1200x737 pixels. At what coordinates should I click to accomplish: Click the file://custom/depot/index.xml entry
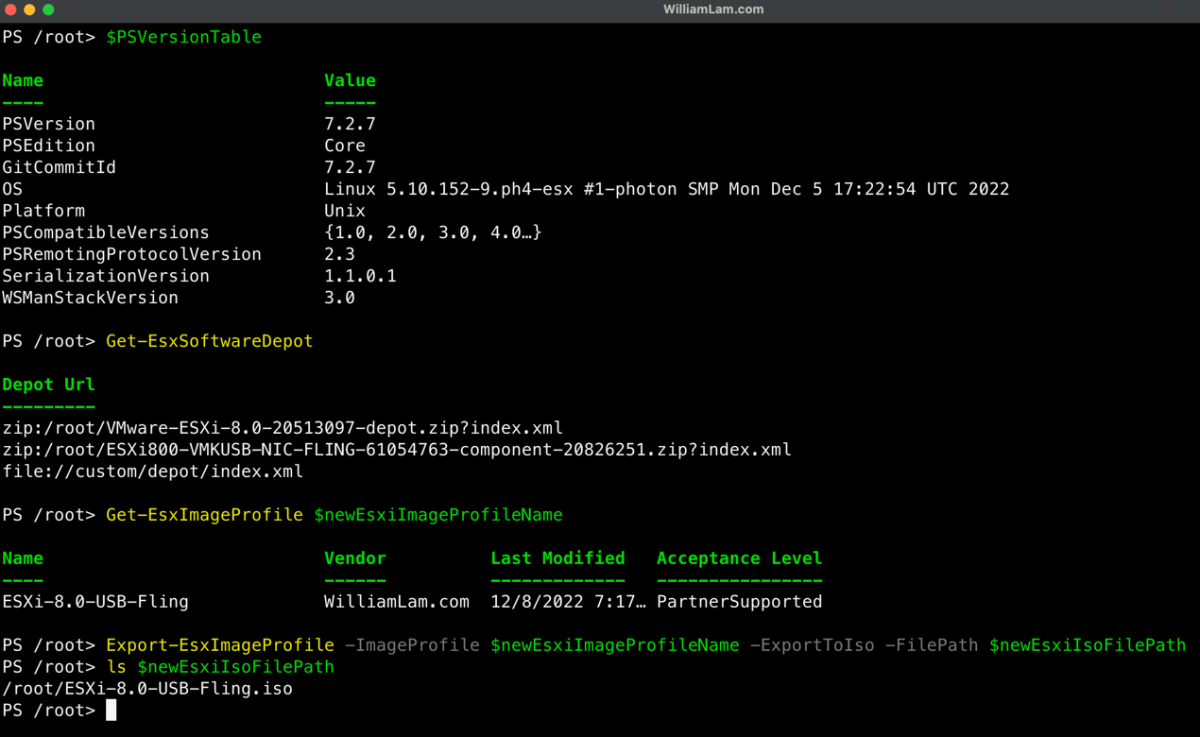pos(153,472)
